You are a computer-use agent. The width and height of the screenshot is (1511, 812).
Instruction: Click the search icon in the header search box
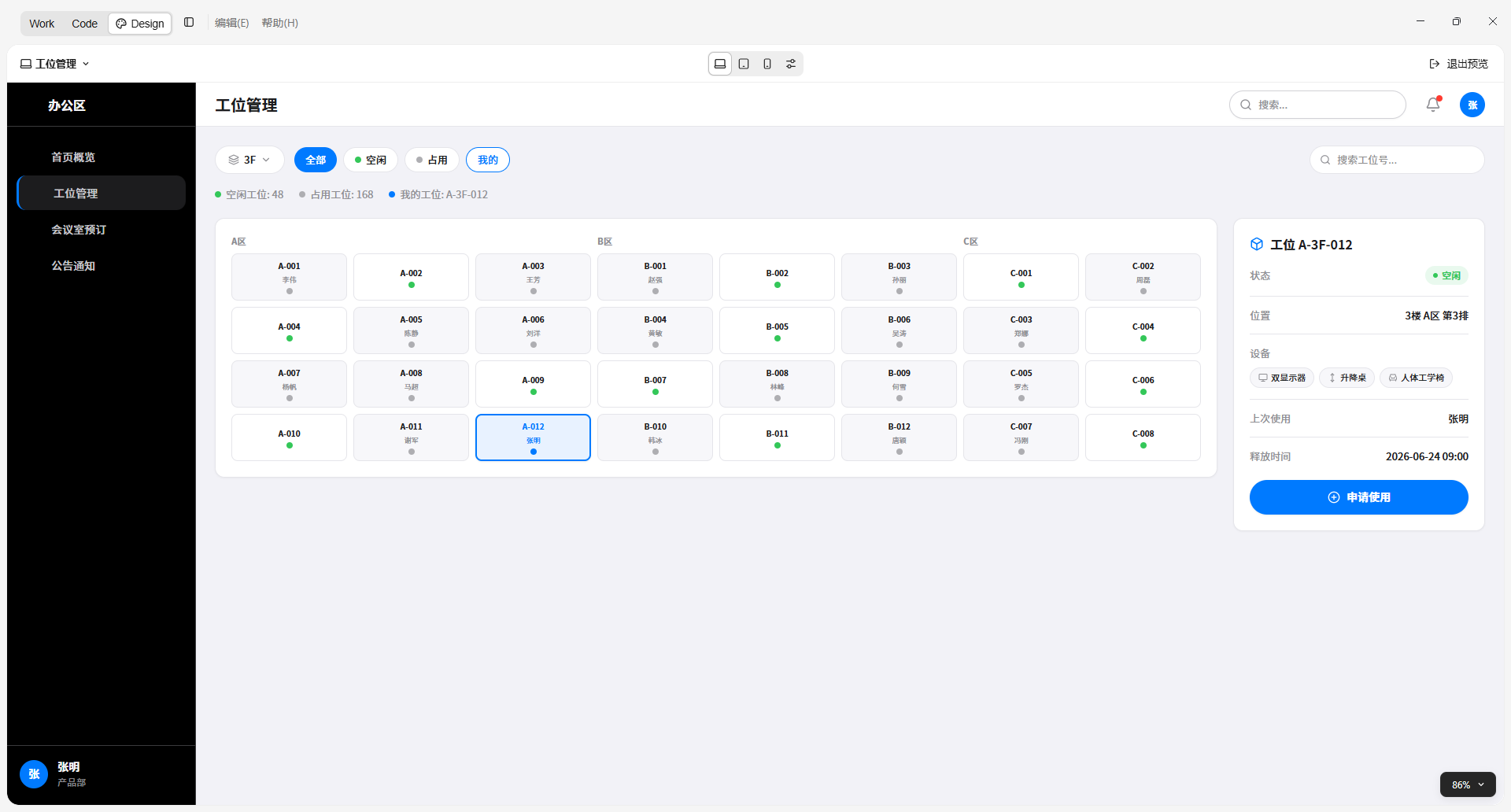[x=1246, y=105]
